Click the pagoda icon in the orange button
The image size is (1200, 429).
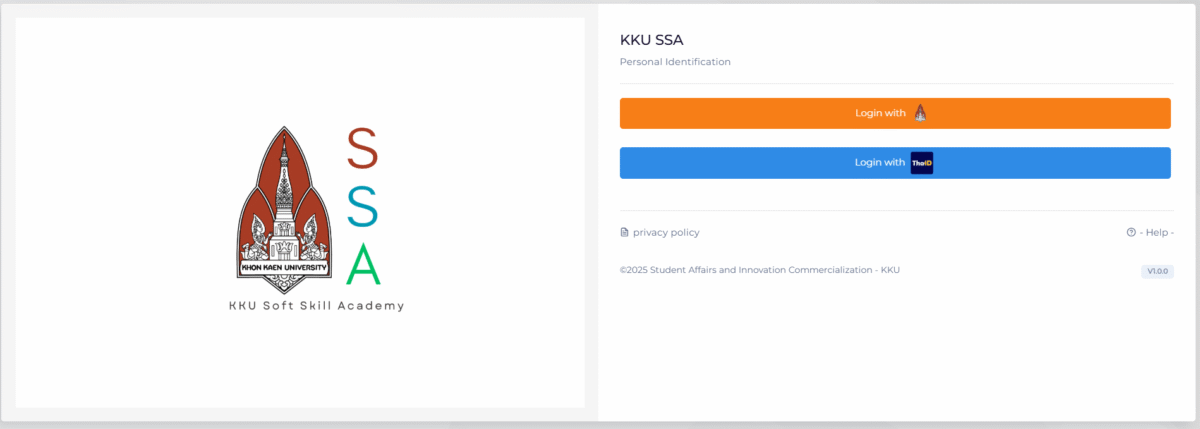click(x=920, y=113)
